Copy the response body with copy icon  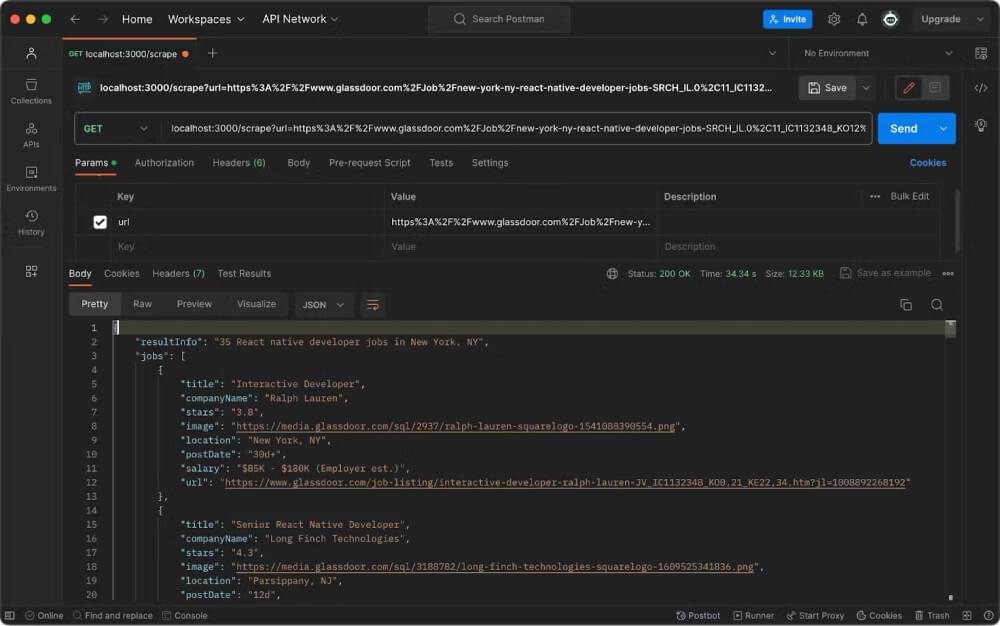tap(906, 305)
